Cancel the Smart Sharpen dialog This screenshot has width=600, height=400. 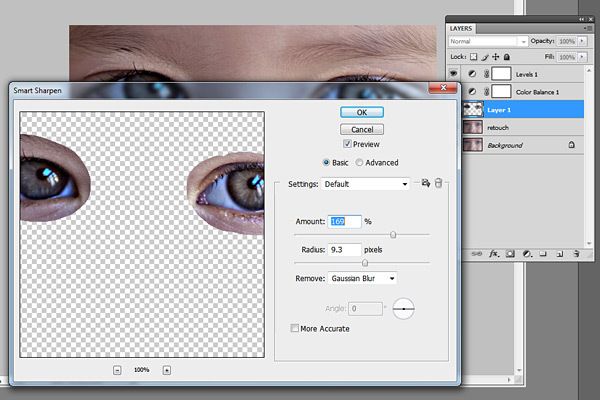click(362, 129)
